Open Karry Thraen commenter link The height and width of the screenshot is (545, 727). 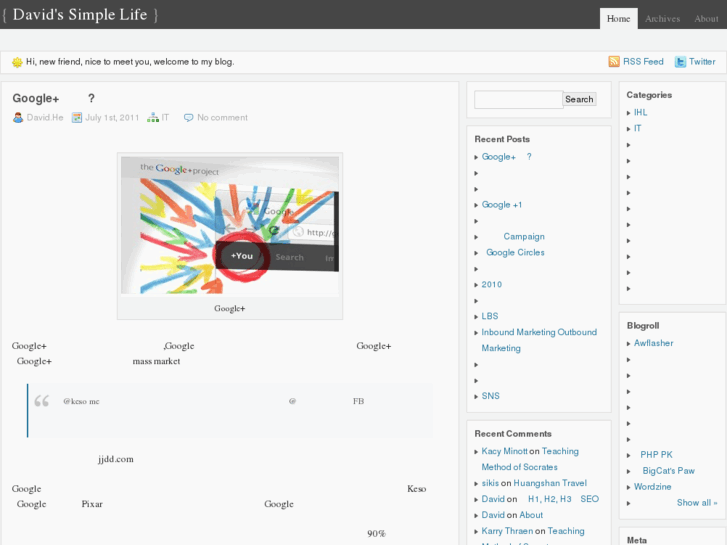(x=507, y=531)
